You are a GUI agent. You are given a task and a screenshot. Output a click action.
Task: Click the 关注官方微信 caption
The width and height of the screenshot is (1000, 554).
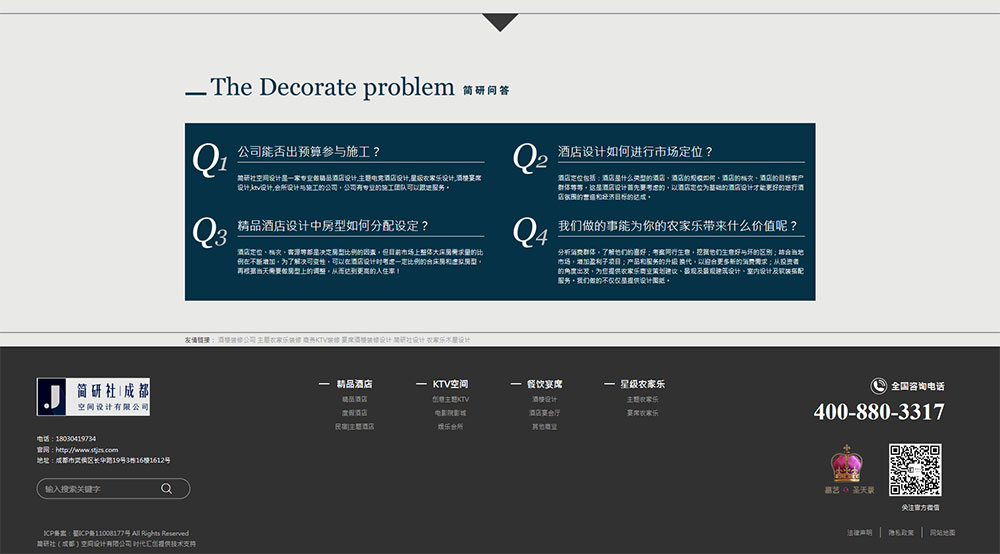920,507
